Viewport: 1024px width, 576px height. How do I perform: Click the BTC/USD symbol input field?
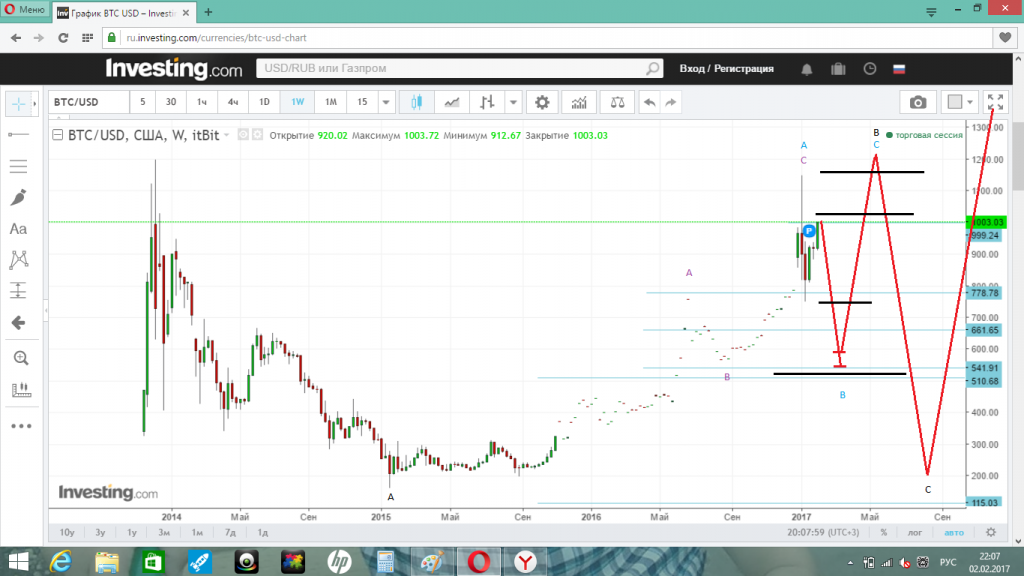click(88, 102)
